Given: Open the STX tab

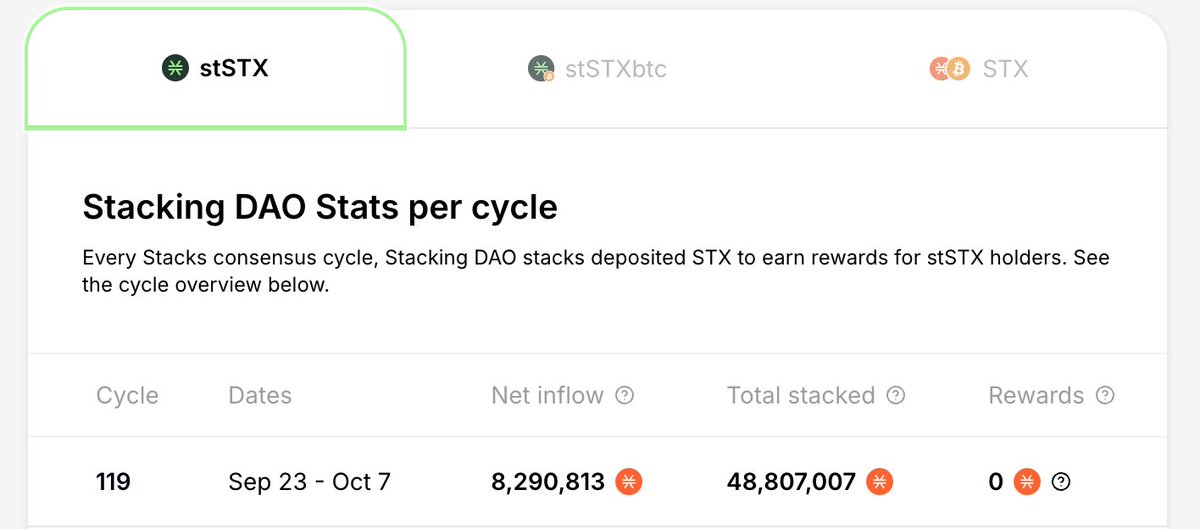Looking at the screenshot, I should [x=978, y=69].
